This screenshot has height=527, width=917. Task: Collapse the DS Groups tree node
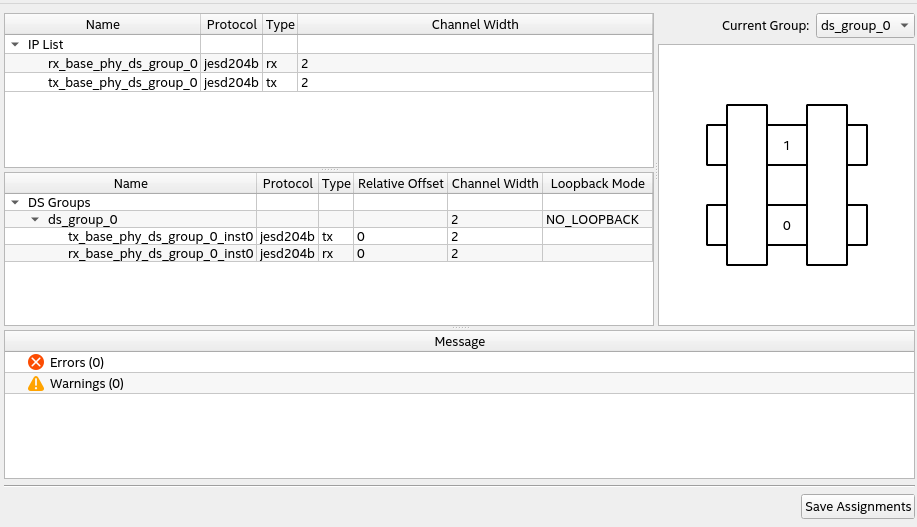[16, 202]
